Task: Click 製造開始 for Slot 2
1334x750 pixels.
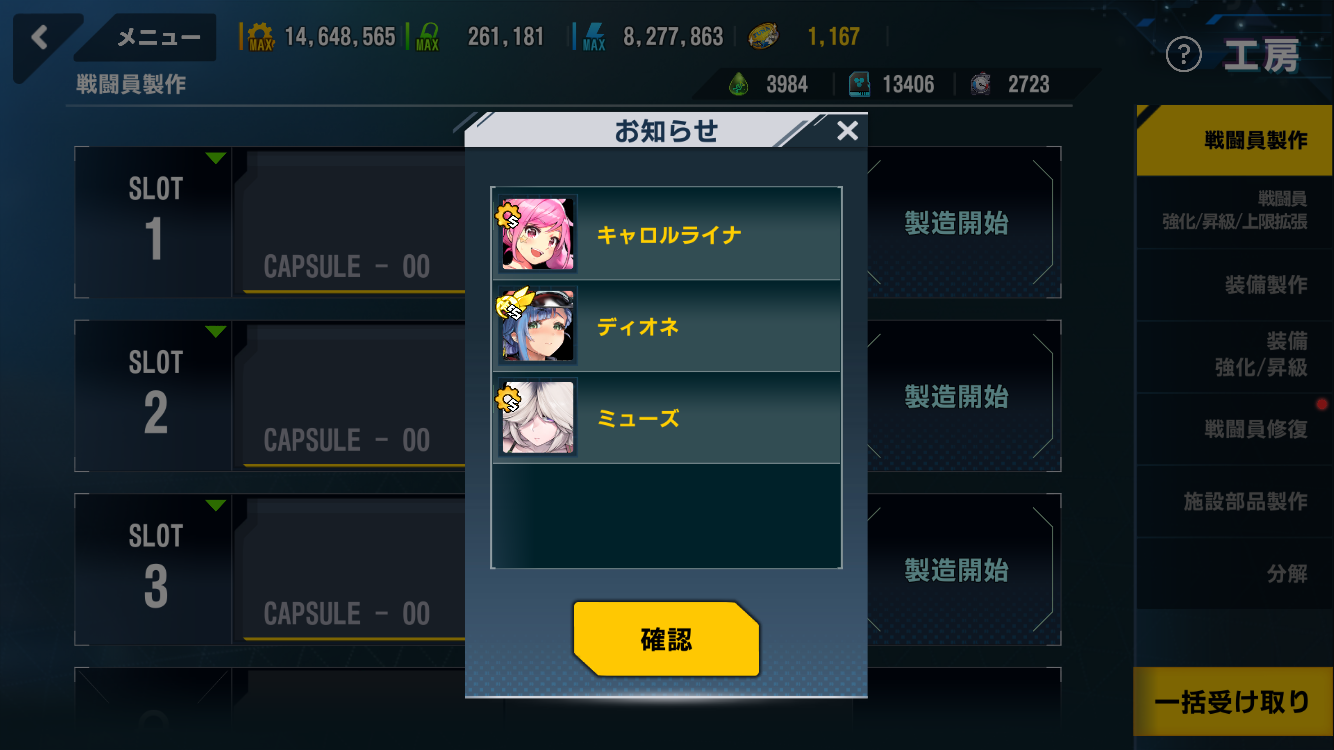Action: 957,397
